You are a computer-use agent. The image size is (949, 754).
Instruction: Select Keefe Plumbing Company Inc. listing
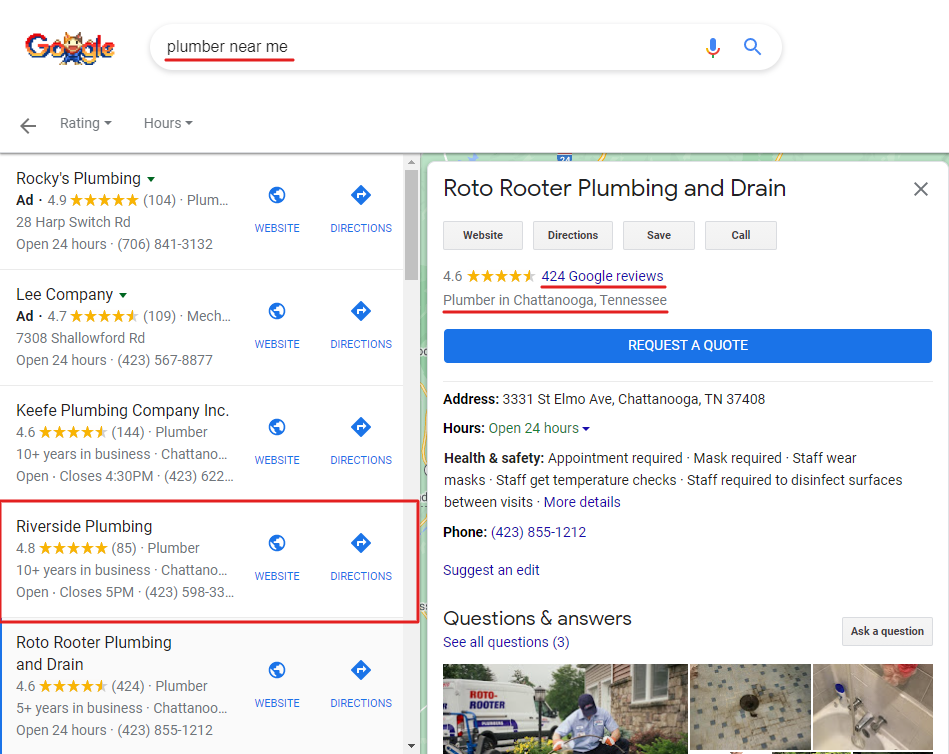tap(122, 410)
